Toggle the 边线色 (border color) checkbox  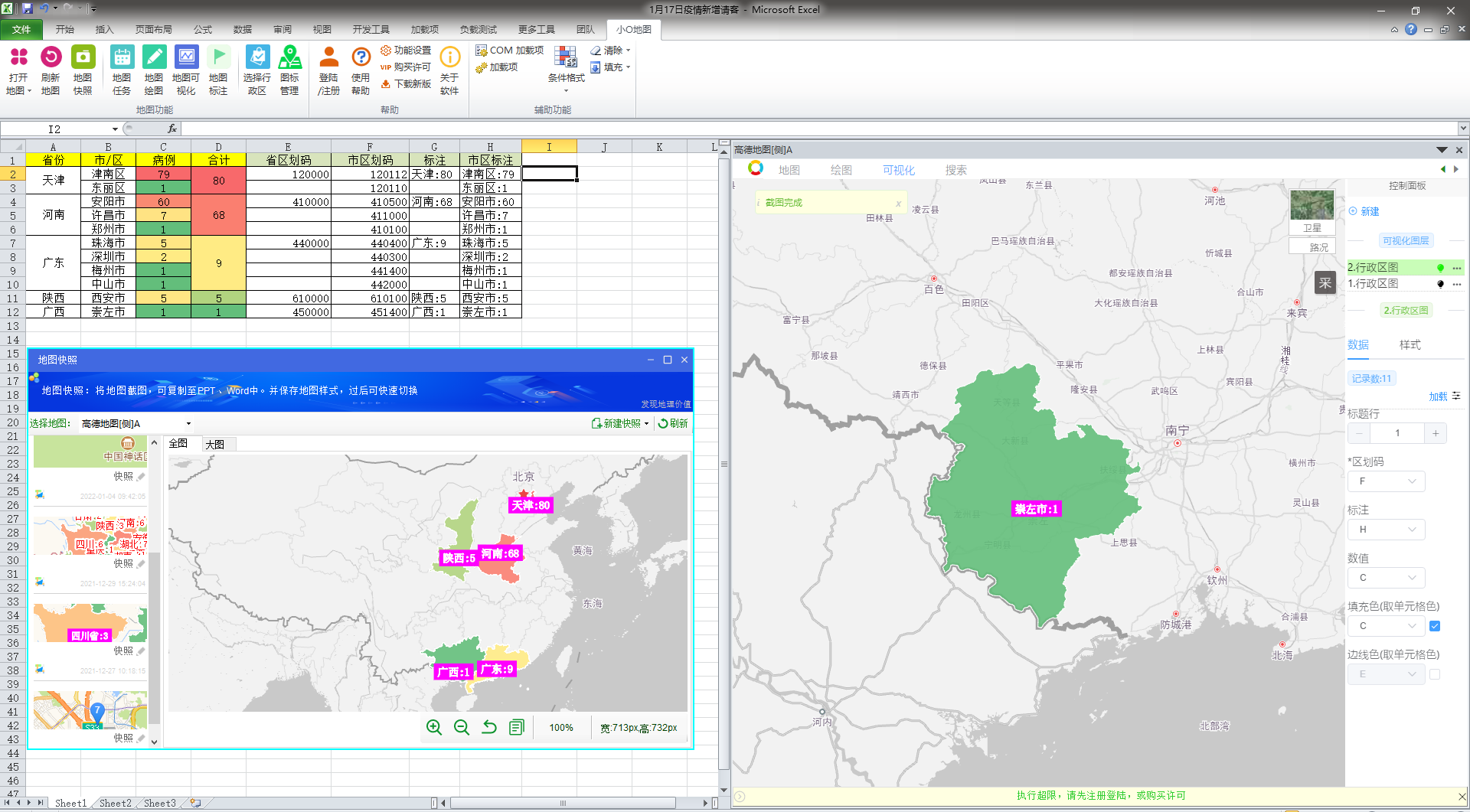[x=1435, y=674]
